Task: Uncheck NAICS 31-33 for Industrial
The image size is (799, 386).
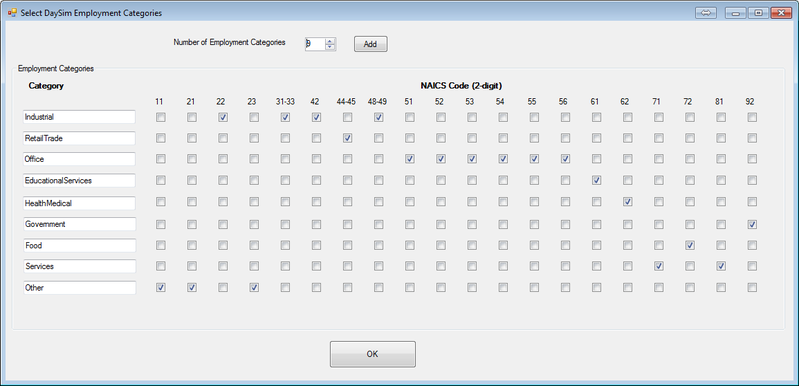Action: click(285, 118)
